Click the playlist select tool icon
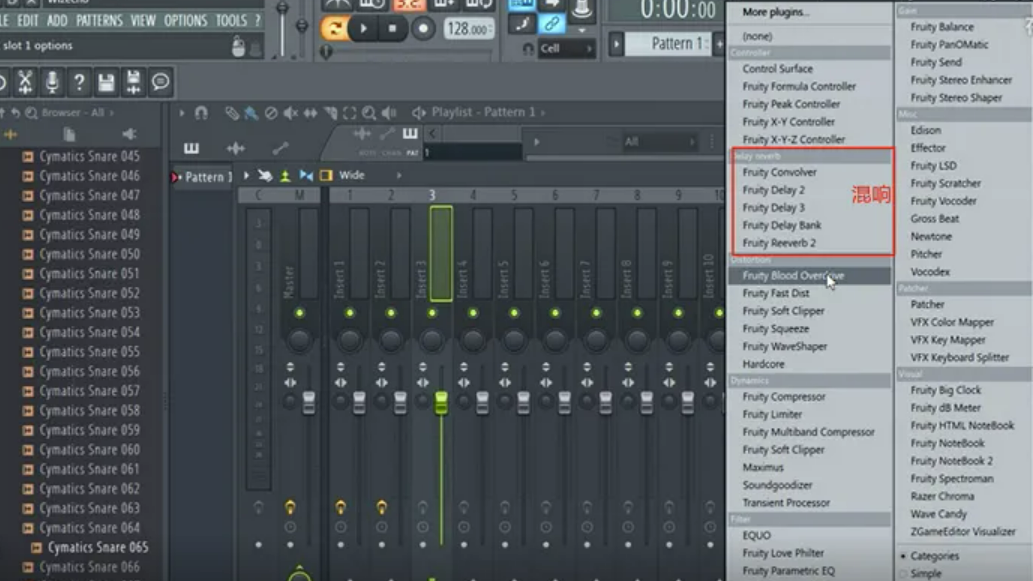1033x581 pixels. [349, 113]
